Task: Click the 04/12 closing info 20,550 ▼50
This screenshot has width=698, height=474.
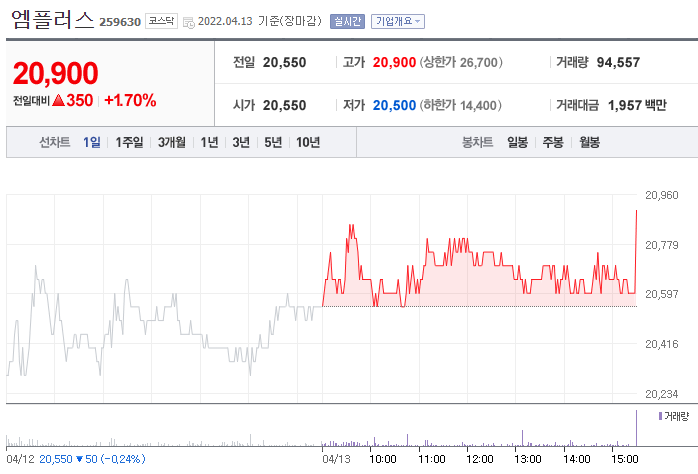Action: 92,459
